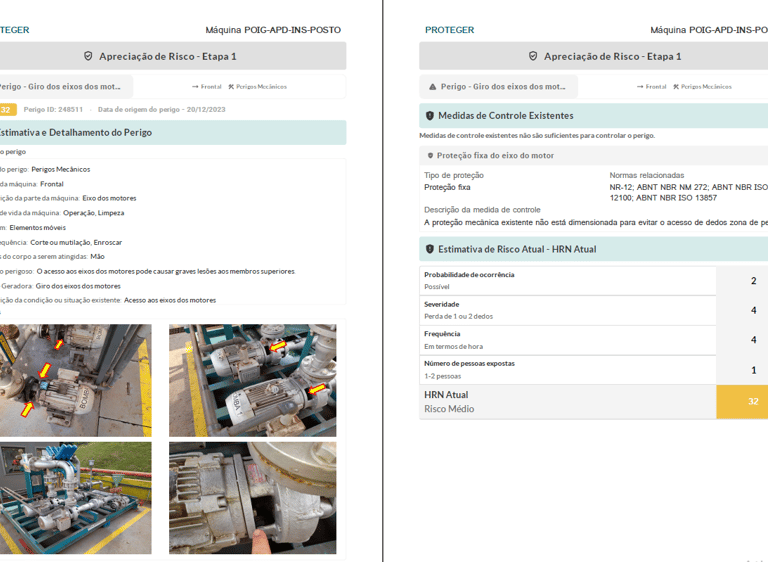Click the yellow HRN Atual 32 cell
The height and width of the screenshot is (562, 768).
tap(743, 401)
